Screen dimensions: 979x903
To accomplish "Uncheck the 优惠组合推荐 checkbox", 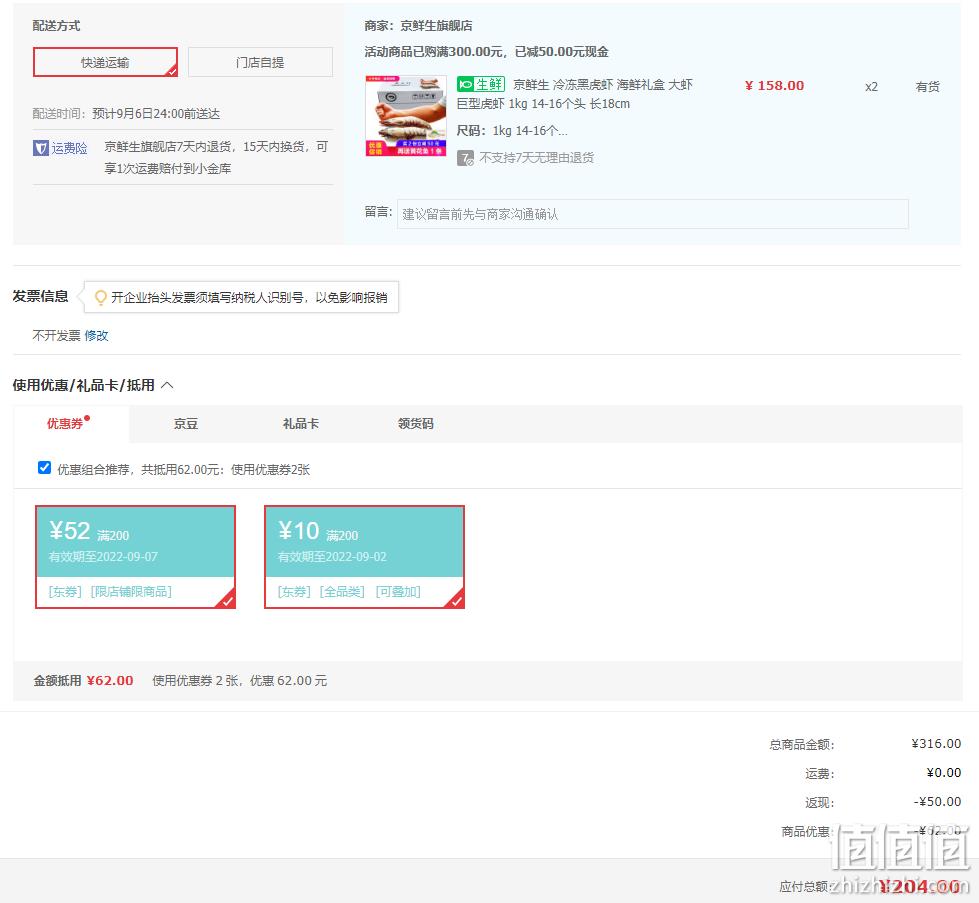I will [44, 468].
